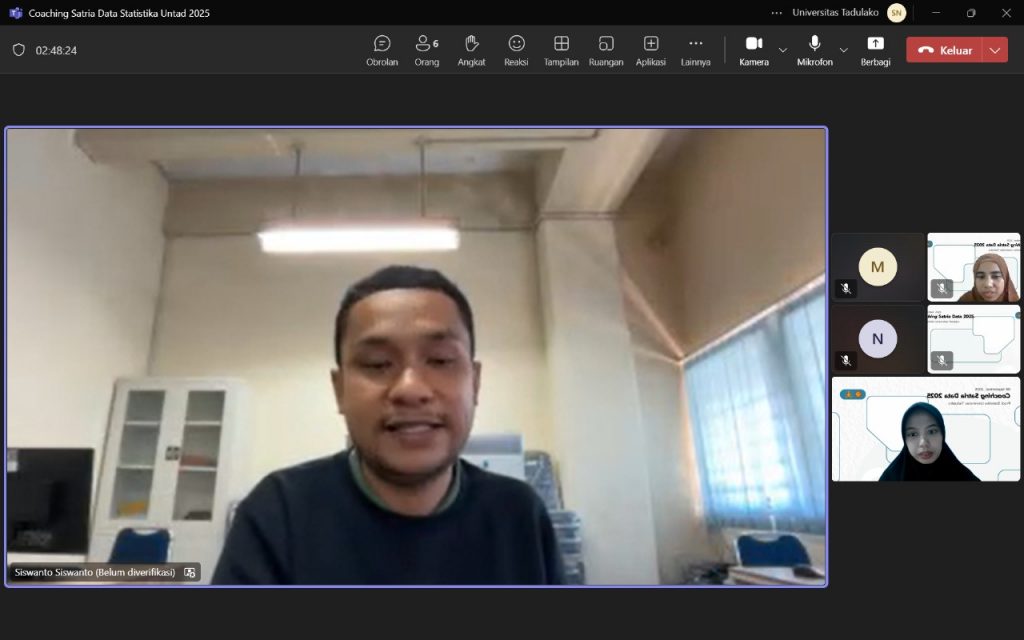
Task: Raise hand with Angkat button
Action: point(471,50)
